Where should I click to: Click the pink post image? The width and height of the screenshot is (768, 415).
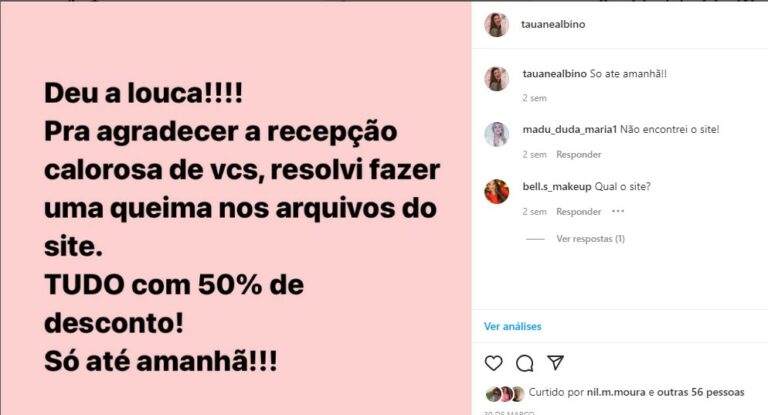pos(236,208)
